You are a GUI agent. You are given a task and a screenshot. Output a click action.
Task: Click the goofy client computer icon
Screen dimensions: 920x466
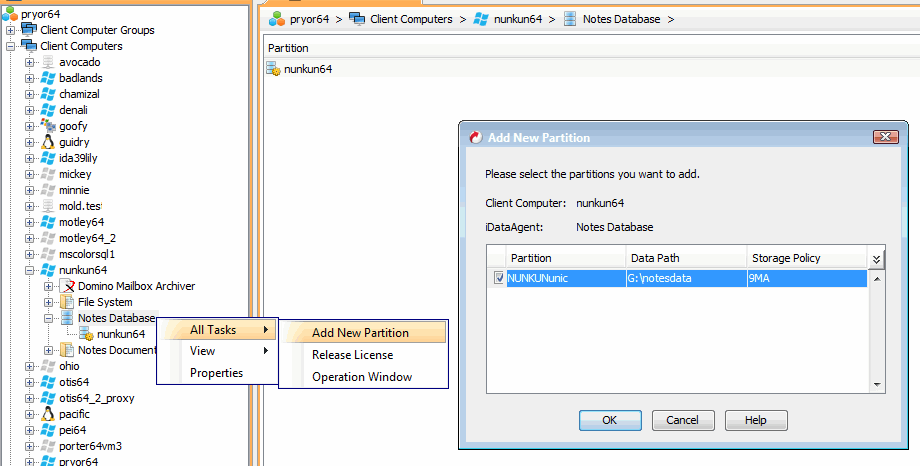coord(48,126)
